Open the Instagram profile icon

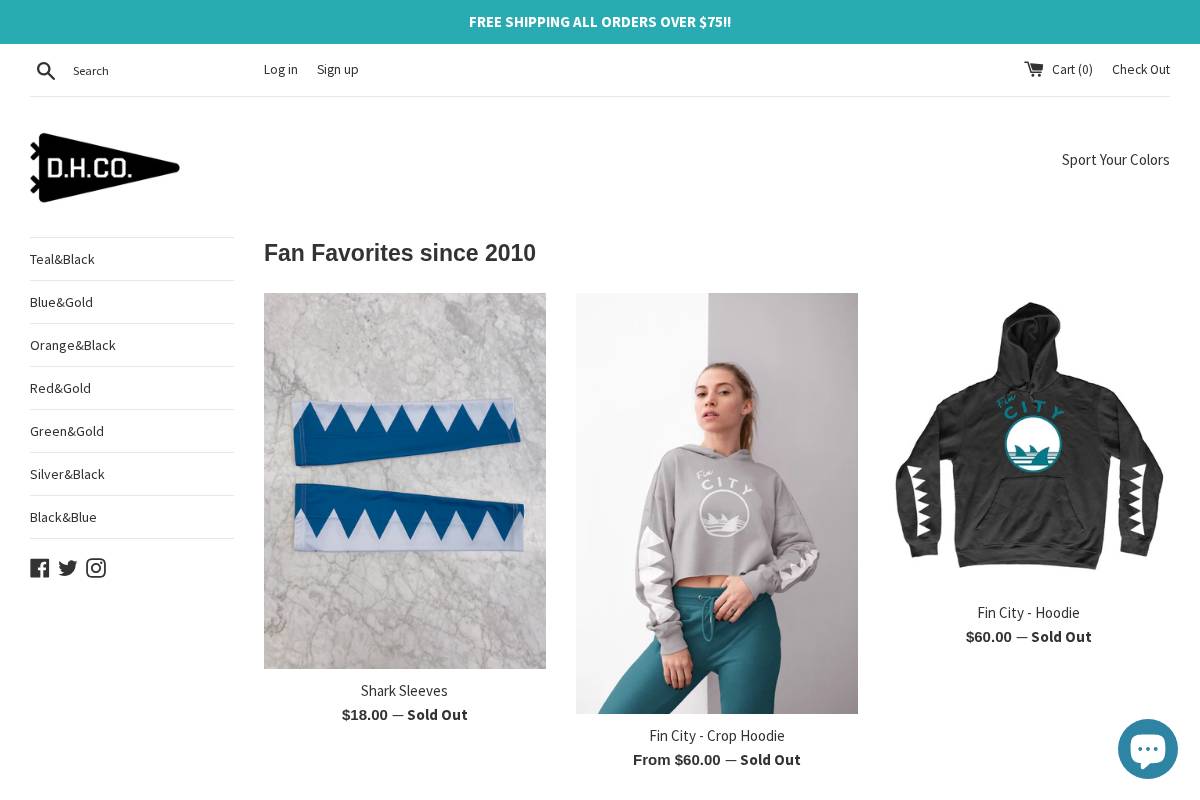[96, 568]
